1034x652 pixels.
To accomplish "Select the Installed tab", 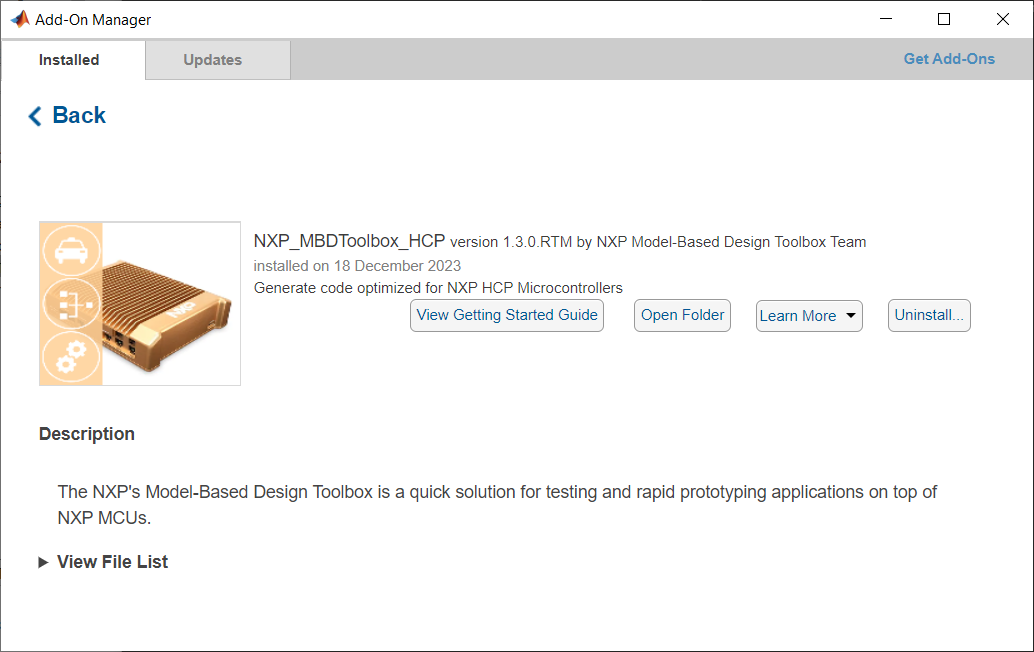I will pyautogui.click(x=70, y=59).
